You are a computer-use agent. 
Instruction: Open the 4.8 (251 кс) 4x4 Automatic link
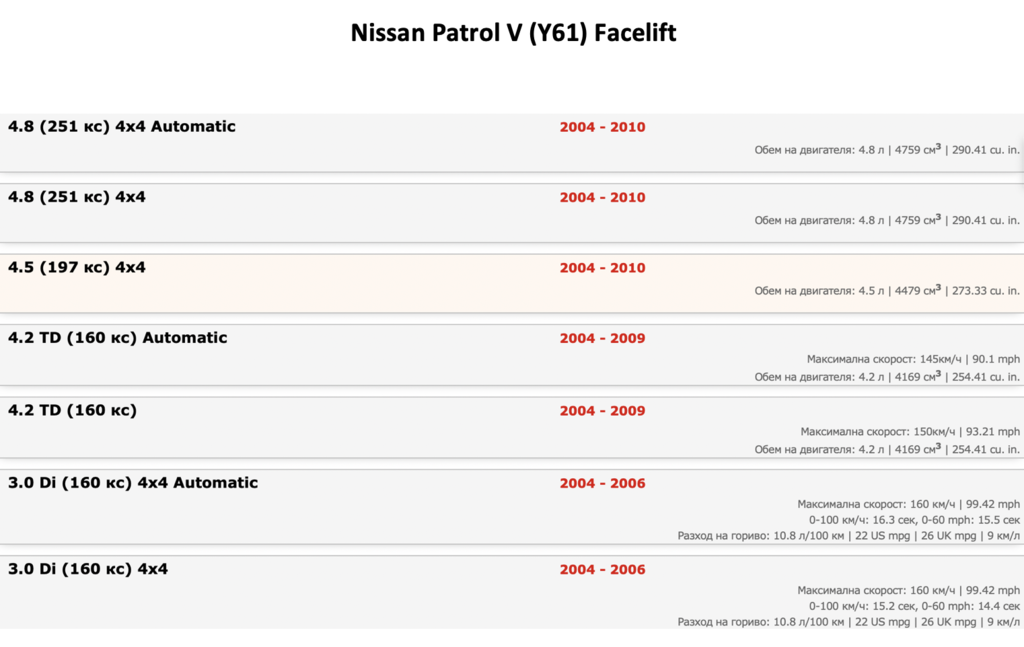point(122,127)
